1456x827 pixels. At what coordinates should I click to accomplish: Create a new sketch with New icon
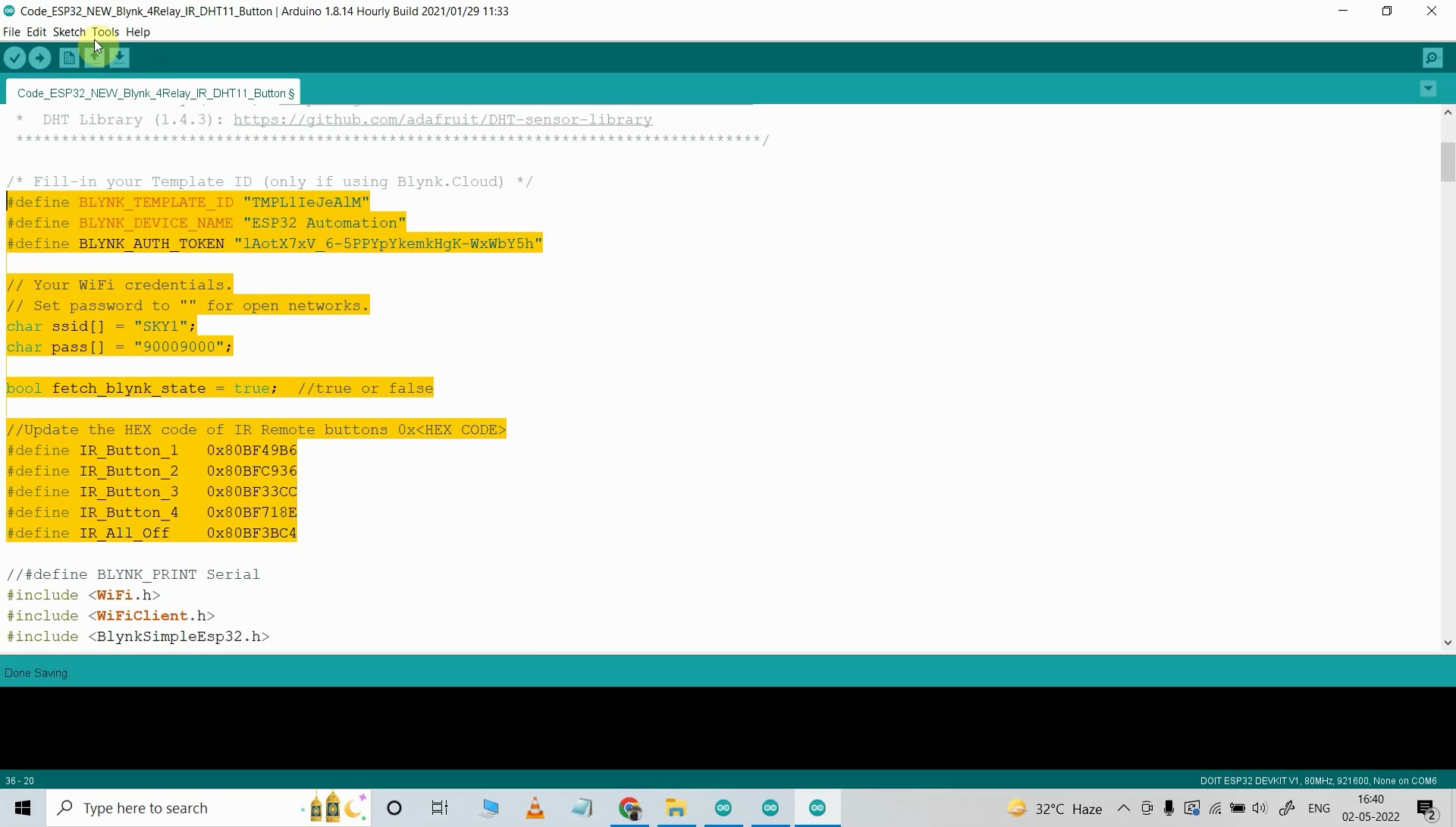click(x=69, y=58)
